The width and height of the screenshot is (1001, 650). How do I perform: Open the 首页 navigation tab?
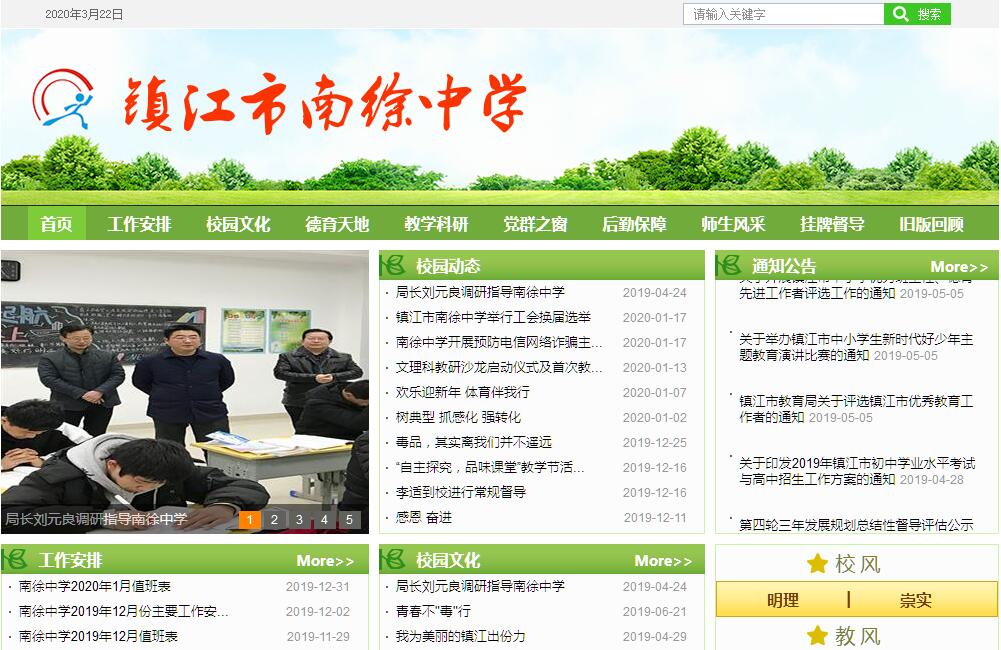(56, 224)
